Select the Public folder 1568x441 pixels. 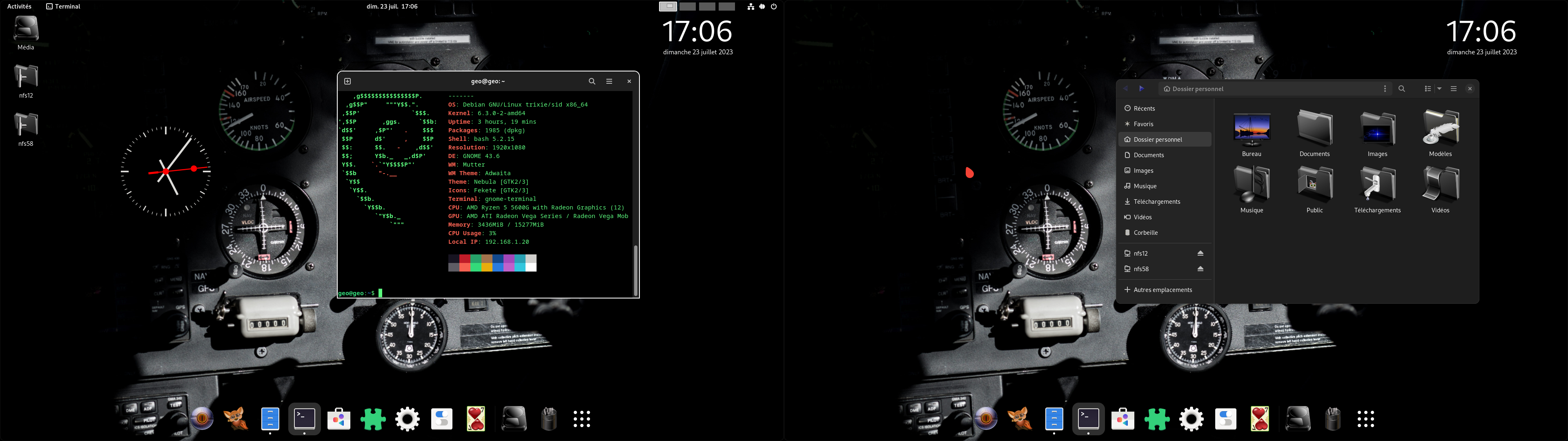click(x=1315, y=189)
